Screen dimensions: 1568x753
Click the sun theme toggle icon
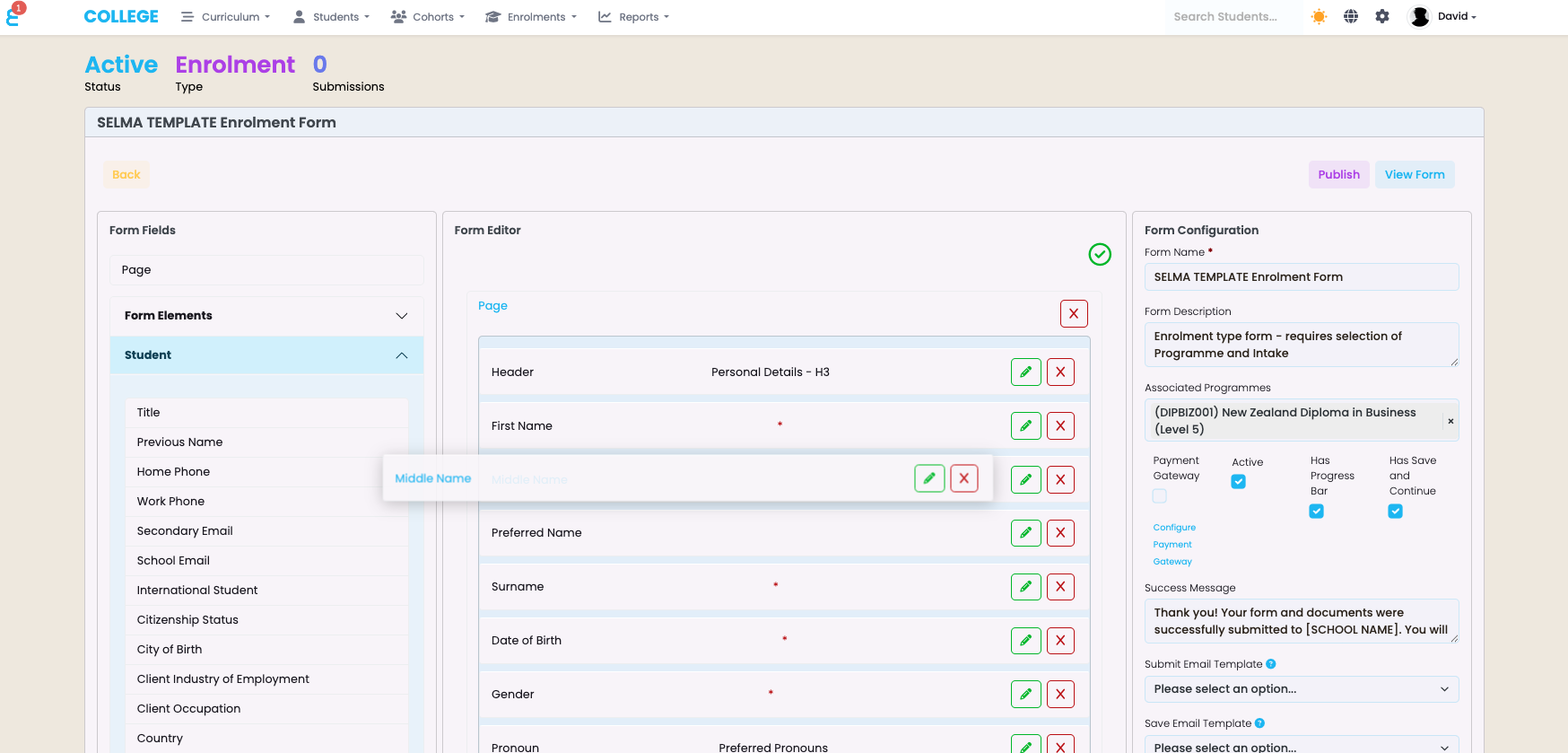[x=1319, y=16]
